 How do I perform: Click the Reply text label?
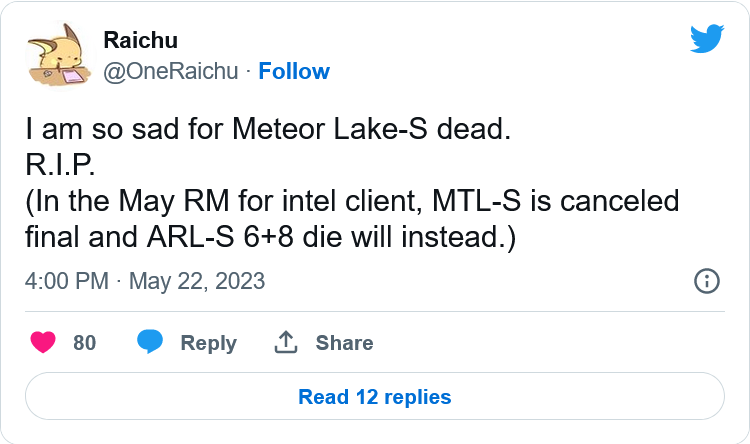[x=208, y=343]
